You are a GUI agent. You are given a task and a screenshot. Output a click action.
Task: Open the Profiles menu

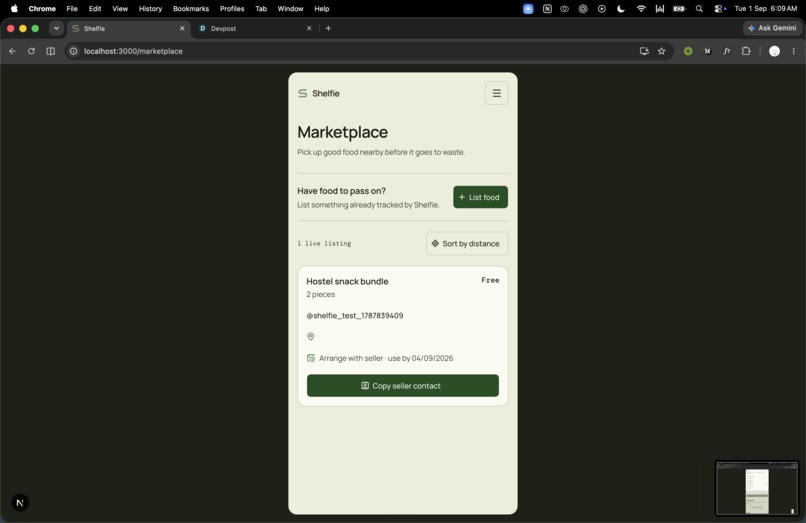tap(232, 8)
